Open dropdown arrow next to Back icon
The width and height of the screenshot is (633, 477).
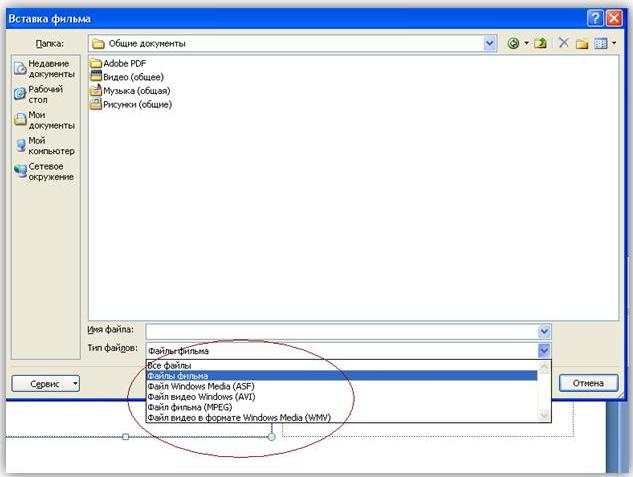(526, 43)
